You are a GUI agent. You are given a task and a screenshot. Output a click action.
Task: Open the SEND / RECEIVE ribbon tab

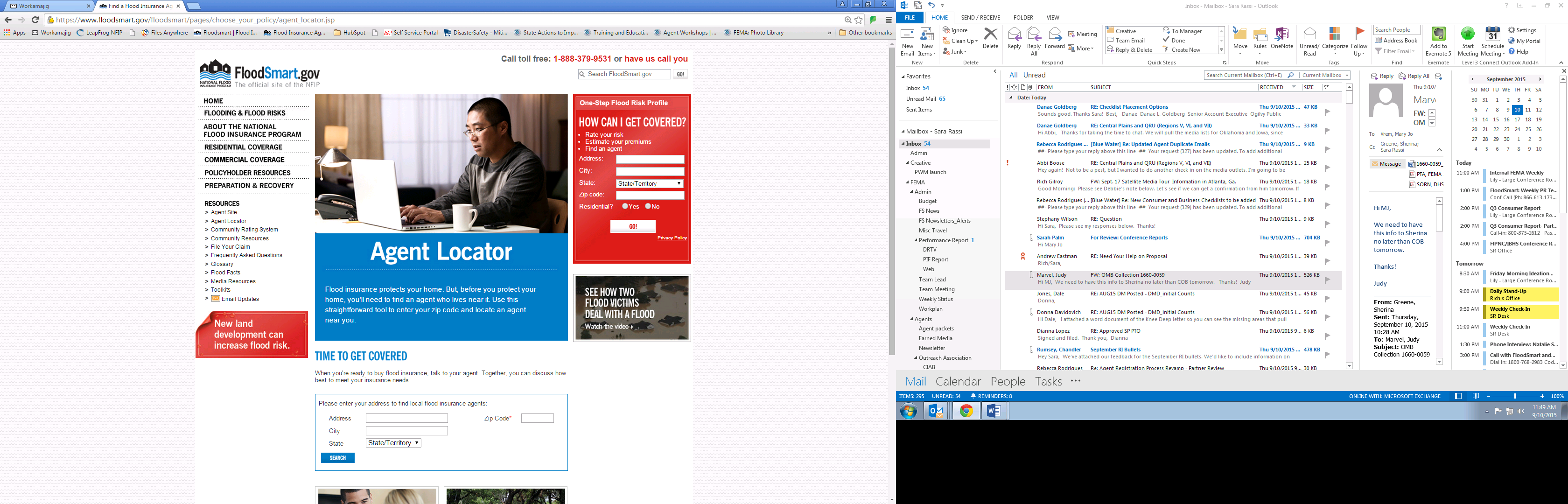tap(980, 18)
